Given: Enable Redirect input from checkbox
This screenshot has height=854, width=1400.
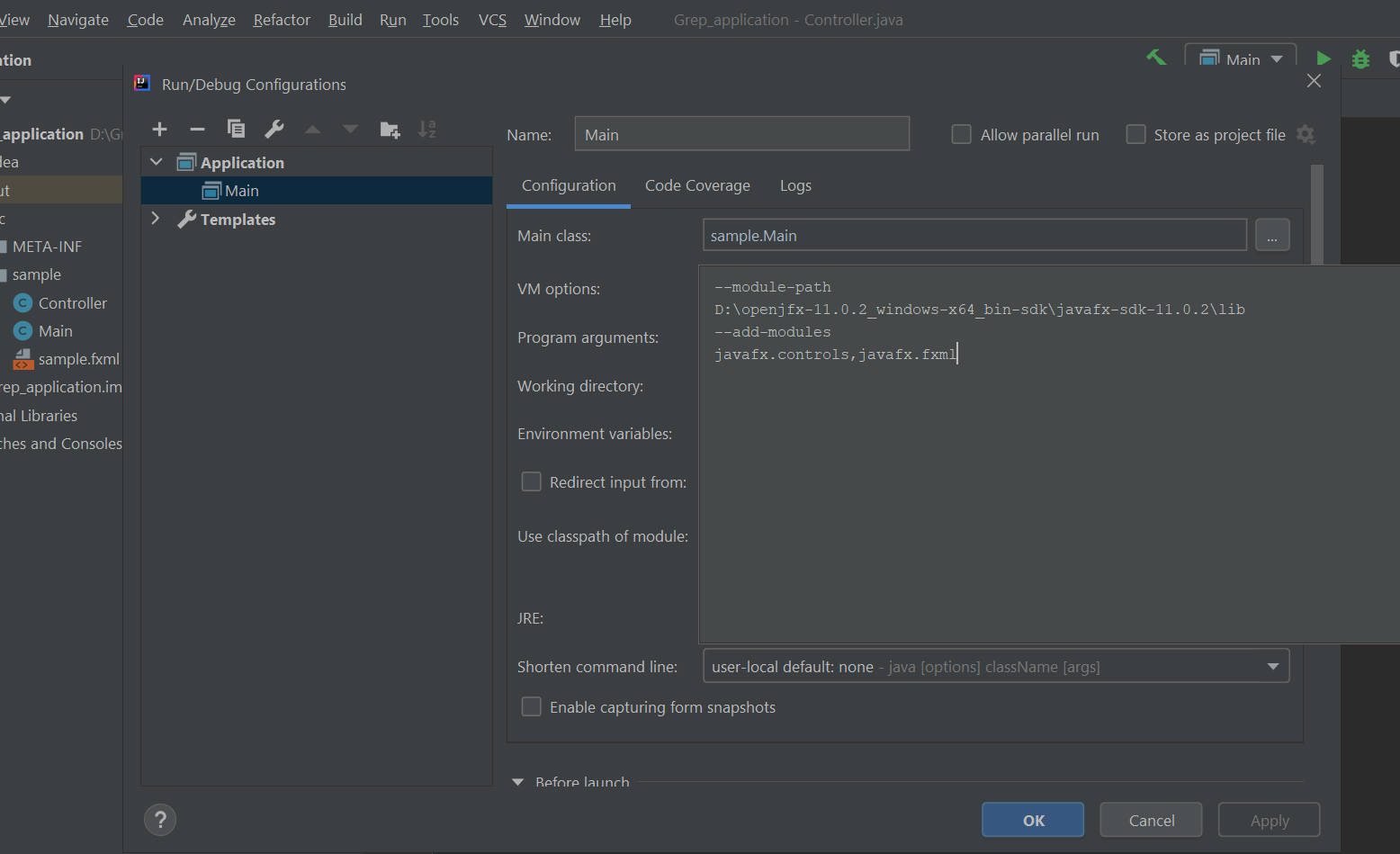Looking at the screenshot, I should pos(532,482).
